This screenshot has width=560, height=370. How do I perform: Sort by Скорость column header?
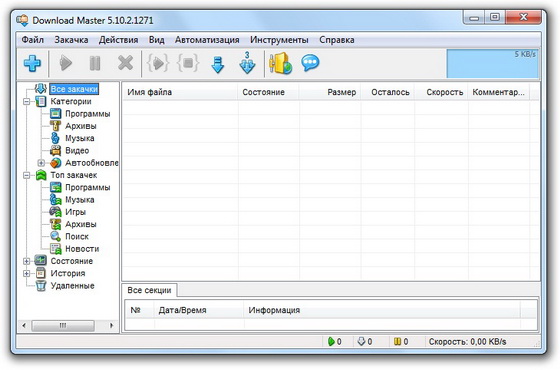(441, 92)
